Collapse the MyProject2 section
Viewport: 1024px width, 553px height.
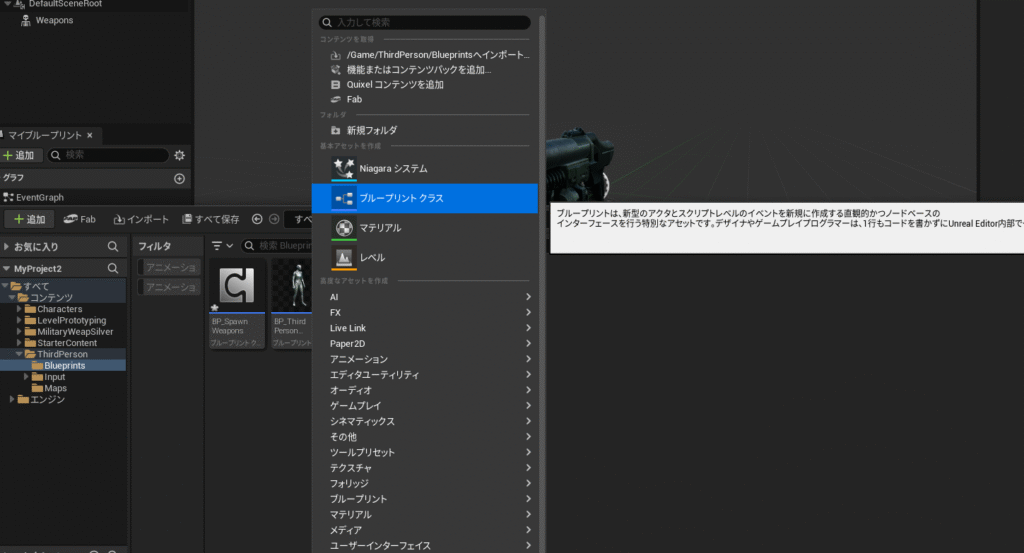coord(6,268)
